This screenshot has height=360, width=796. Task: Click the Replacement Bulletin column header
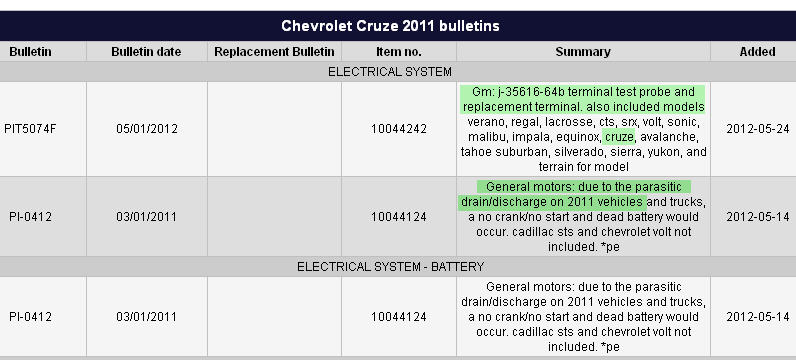click(274, 52)
